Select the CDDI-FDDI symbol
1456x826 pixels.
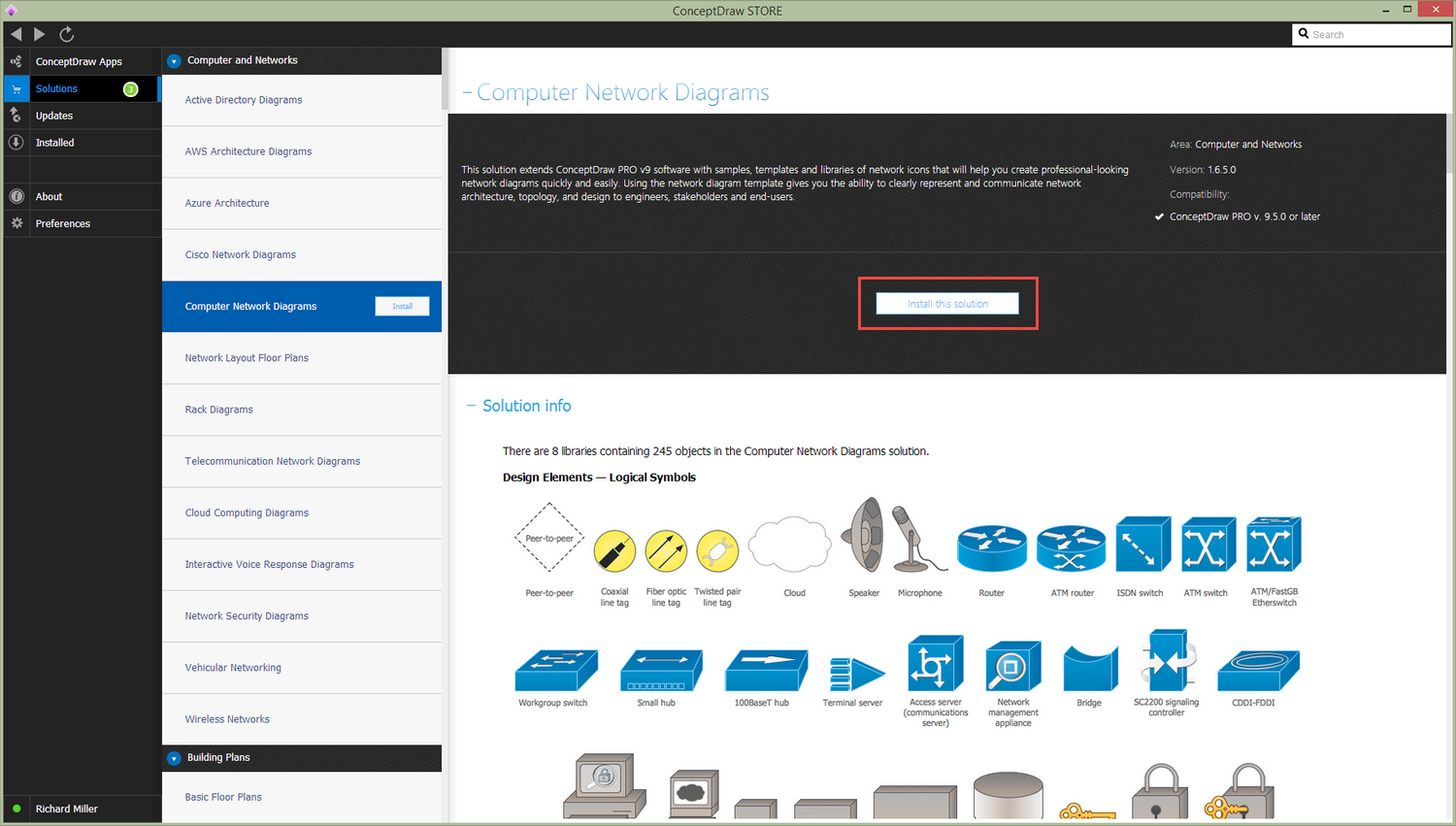click(1258, 670)
